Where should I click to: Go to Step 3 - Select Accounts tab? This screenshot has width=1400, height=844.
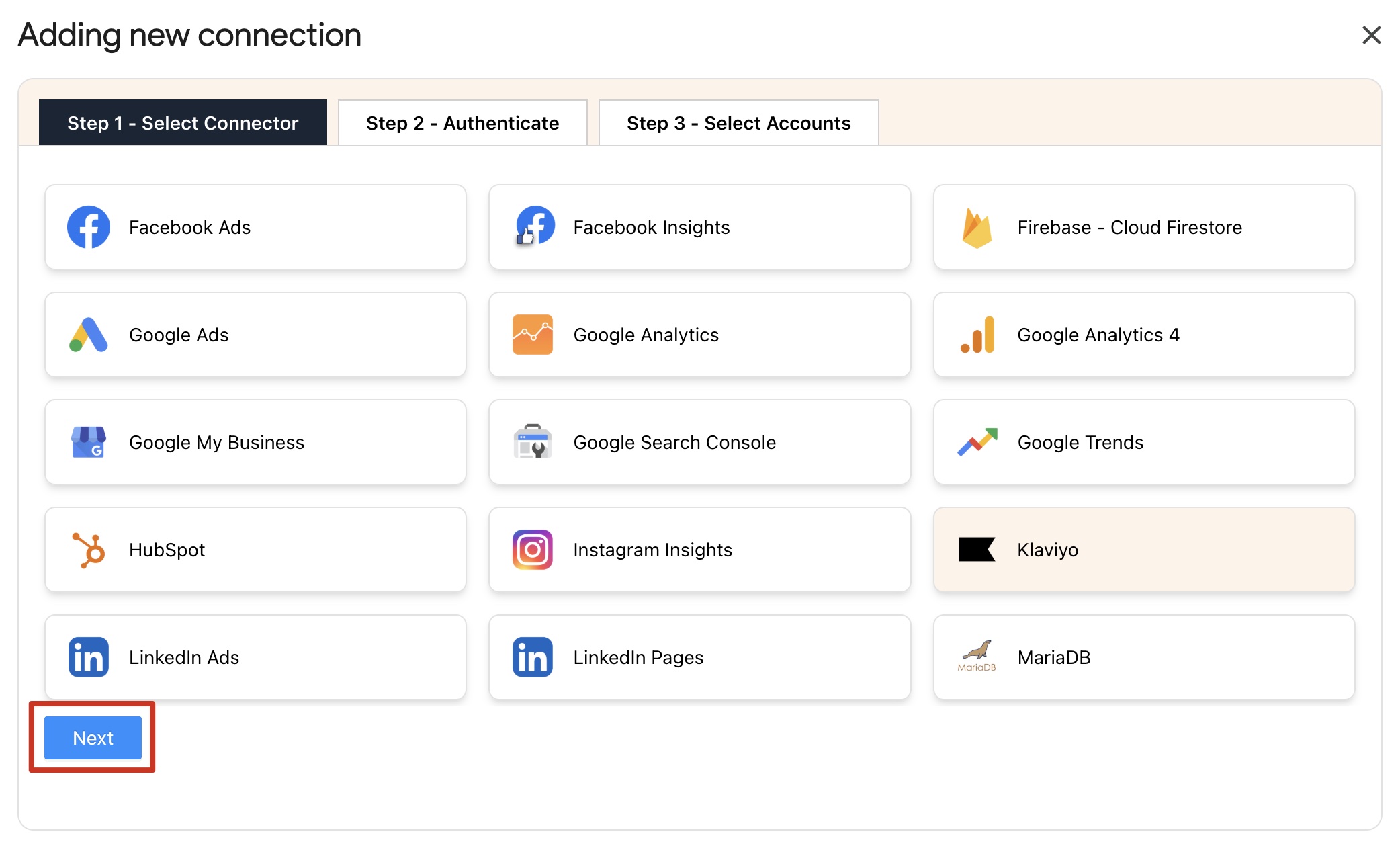[739, 123]
